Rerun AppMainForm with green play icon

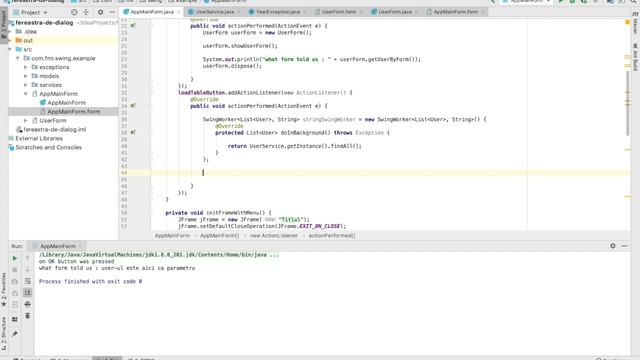click(x=15, y=258)
